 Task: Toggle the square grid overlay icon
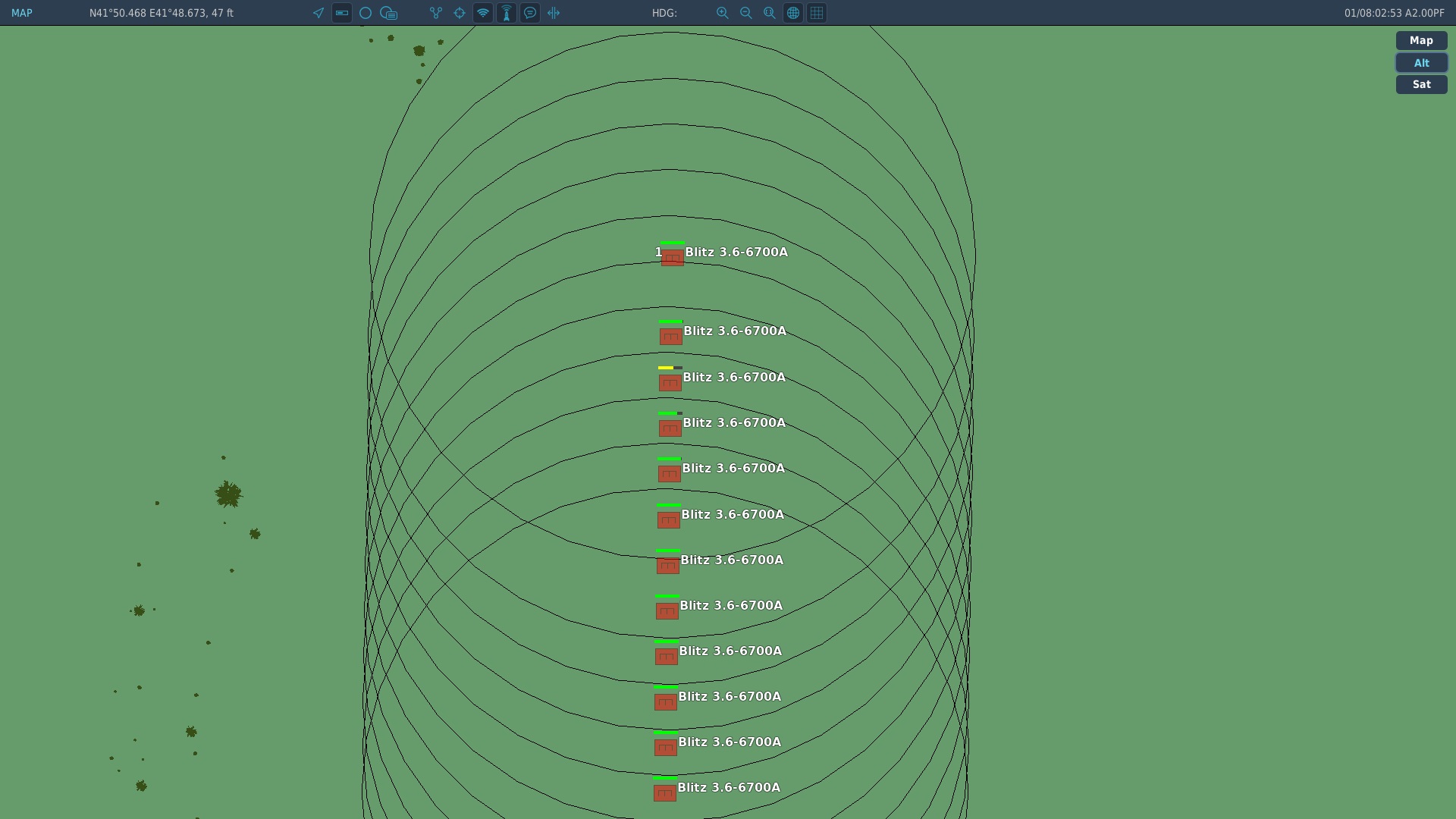click(817, 13)
